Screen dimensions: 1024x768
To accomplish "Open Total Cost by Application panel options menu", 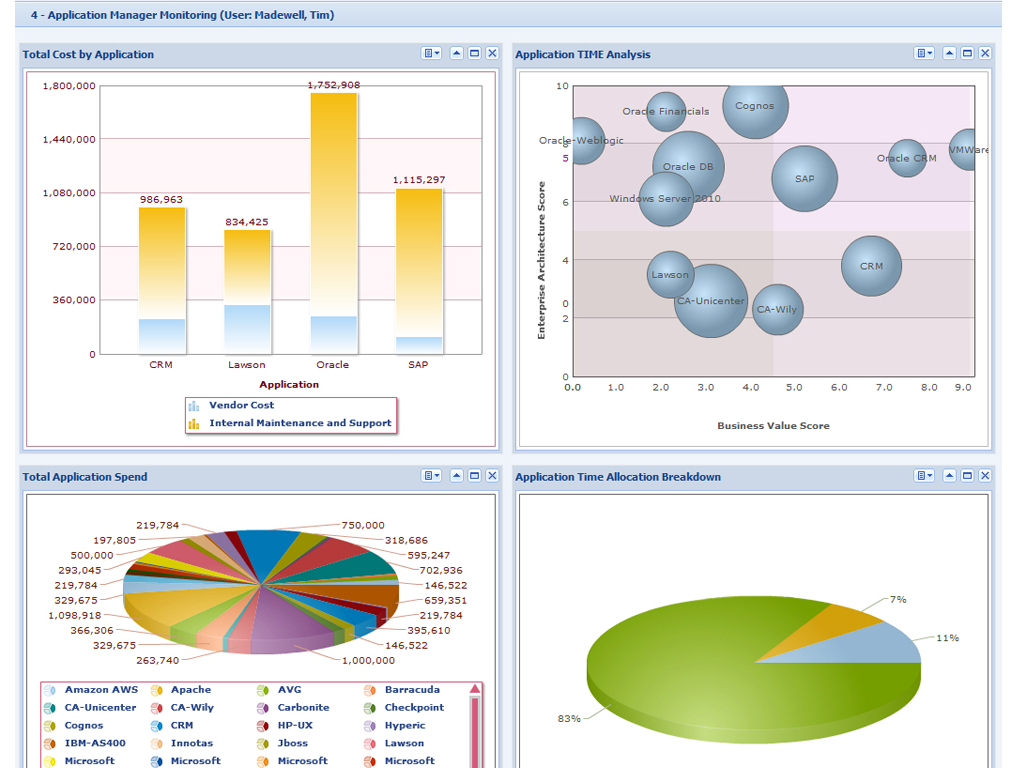I will [x=431, y=54].
